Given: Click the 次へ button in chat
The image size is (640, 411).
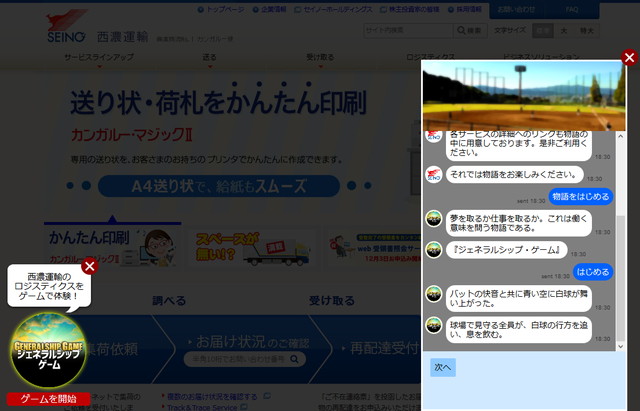Looking at the screenshot, I should [x=443, y=367].
